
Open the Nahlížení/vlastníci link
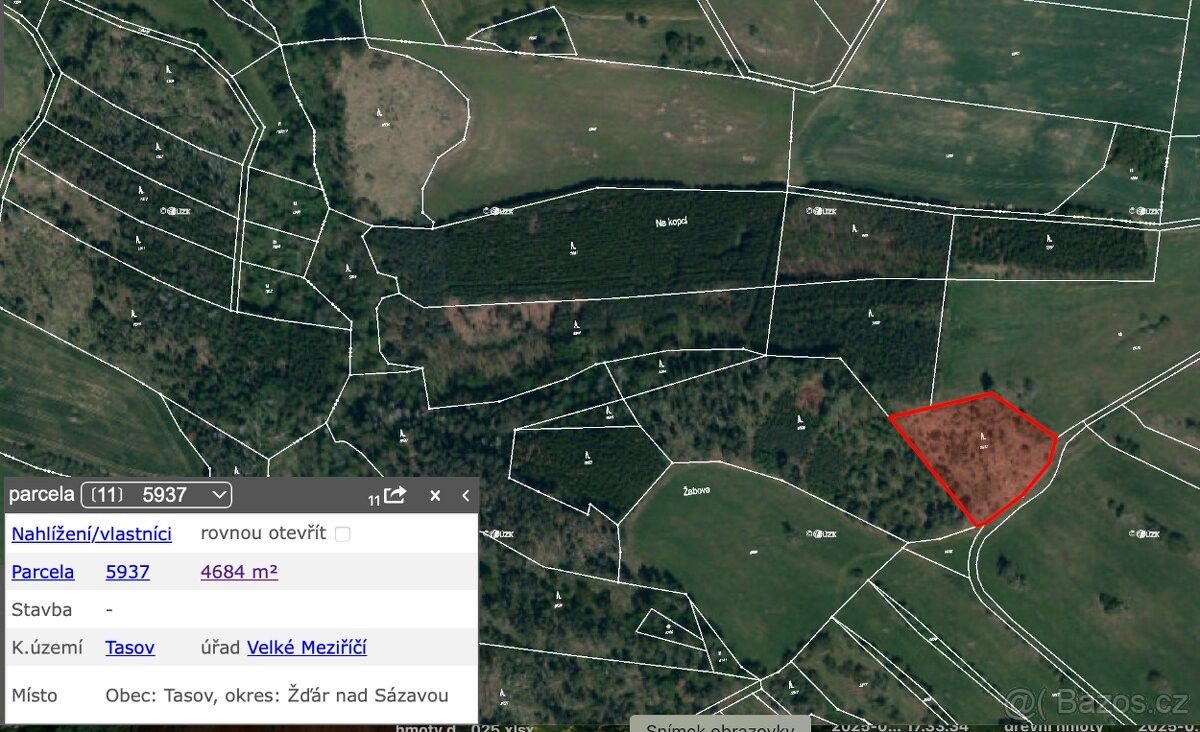pyautogui.click(x=91, y=534)
